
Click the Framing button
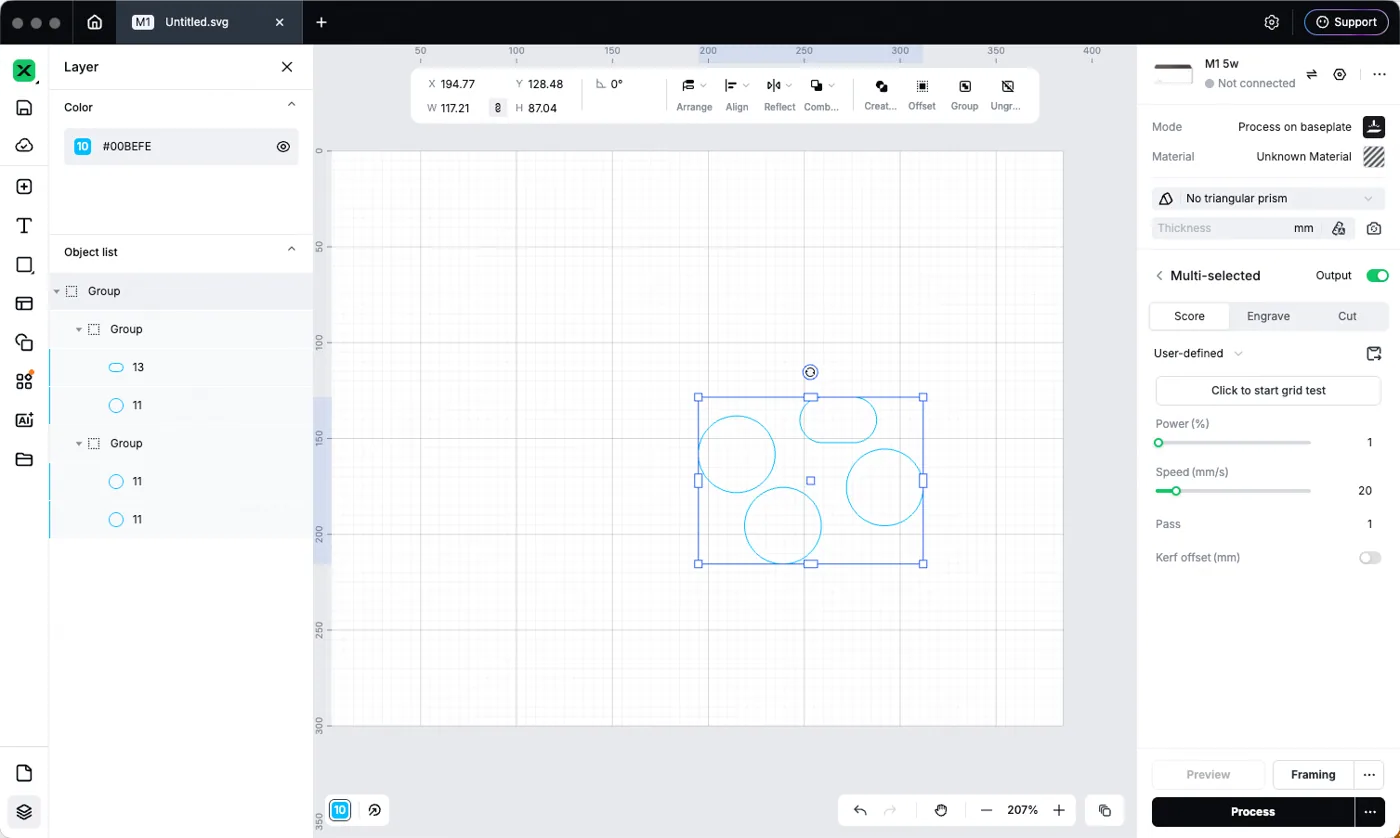tap(1312, 774)
